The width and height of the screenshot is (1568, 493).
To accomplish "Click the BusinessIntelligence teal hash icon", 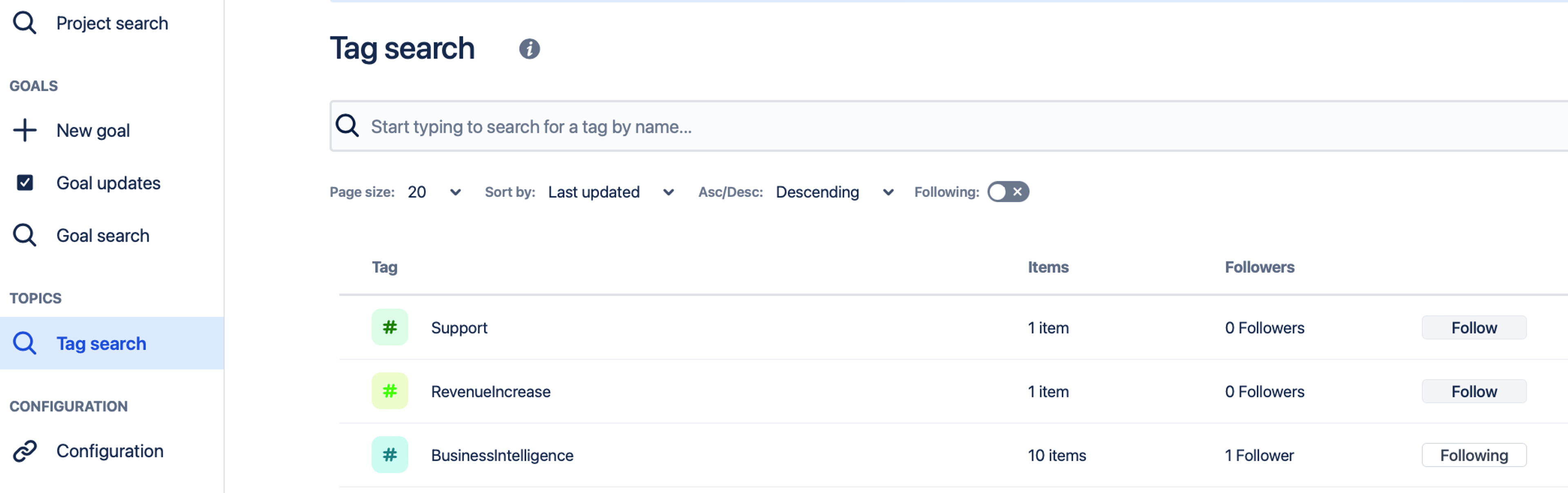I will point(390,455).
